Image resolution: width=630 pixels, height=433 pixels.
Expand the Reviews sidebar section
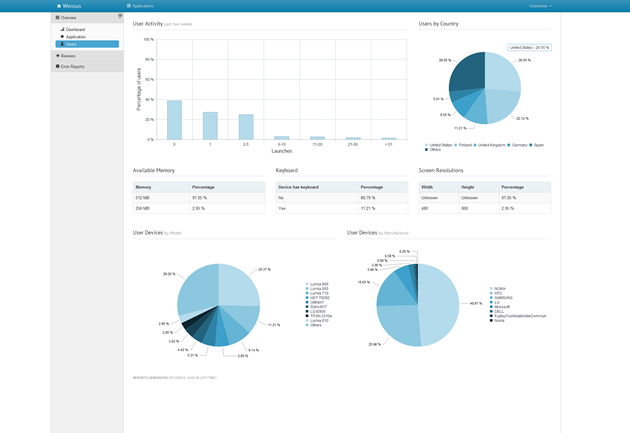coord(68,56)
